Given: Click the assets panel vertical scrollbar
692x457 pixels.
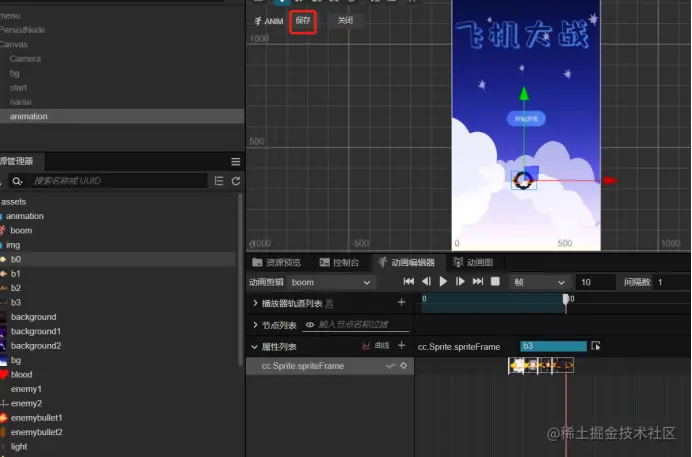Looking at the screenshot, I should point(241,279).
